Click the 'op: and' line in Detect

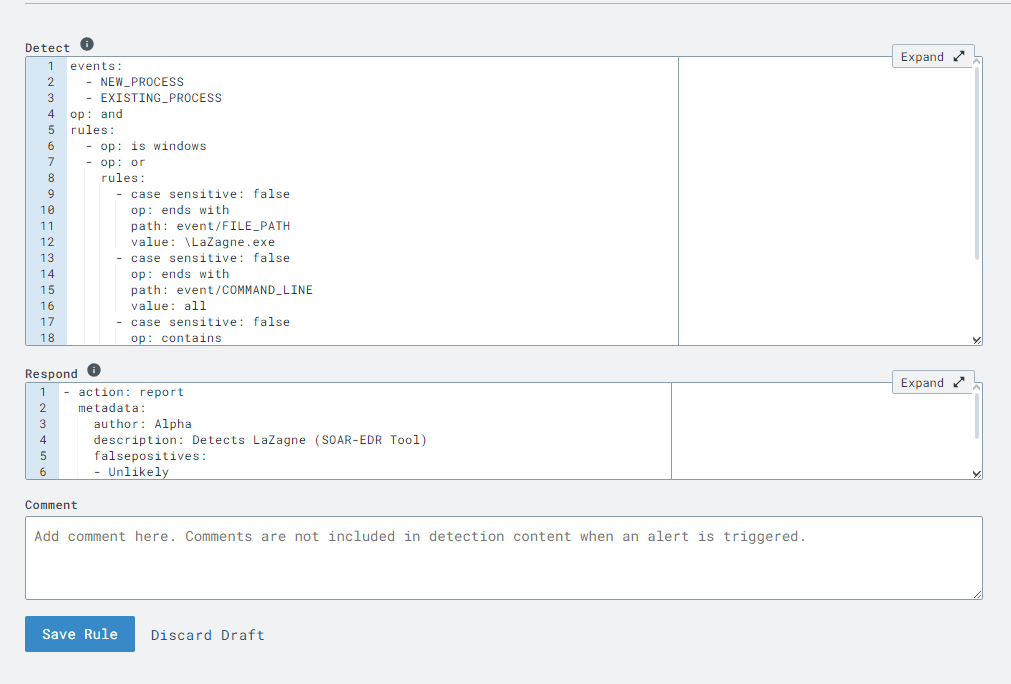96,114
